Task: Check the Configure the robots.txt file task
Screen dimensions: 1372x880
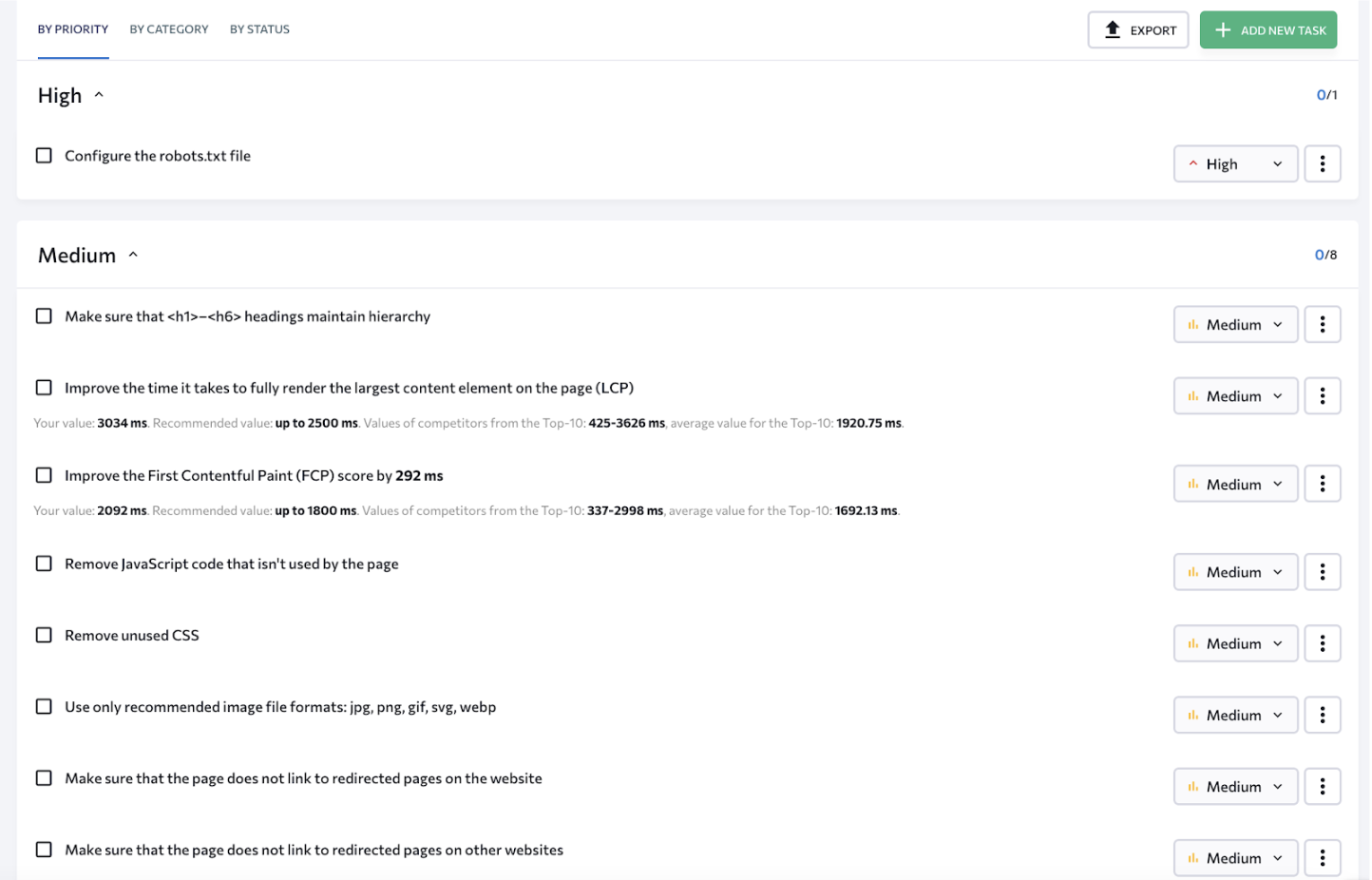Action: (44, 155)
